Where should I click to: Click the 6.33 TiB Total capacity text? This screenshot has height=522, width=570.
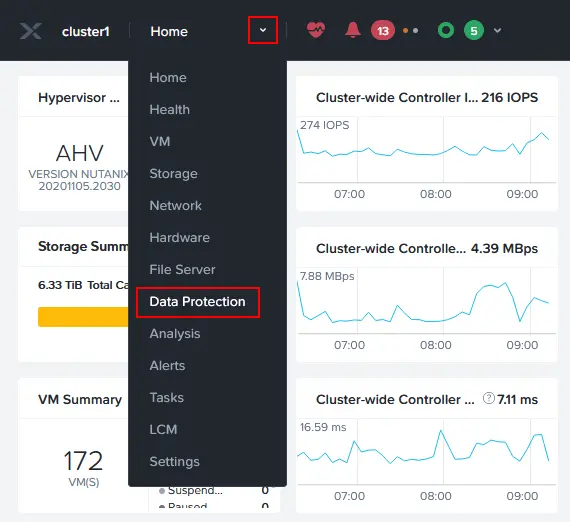(x=83, y=285)
